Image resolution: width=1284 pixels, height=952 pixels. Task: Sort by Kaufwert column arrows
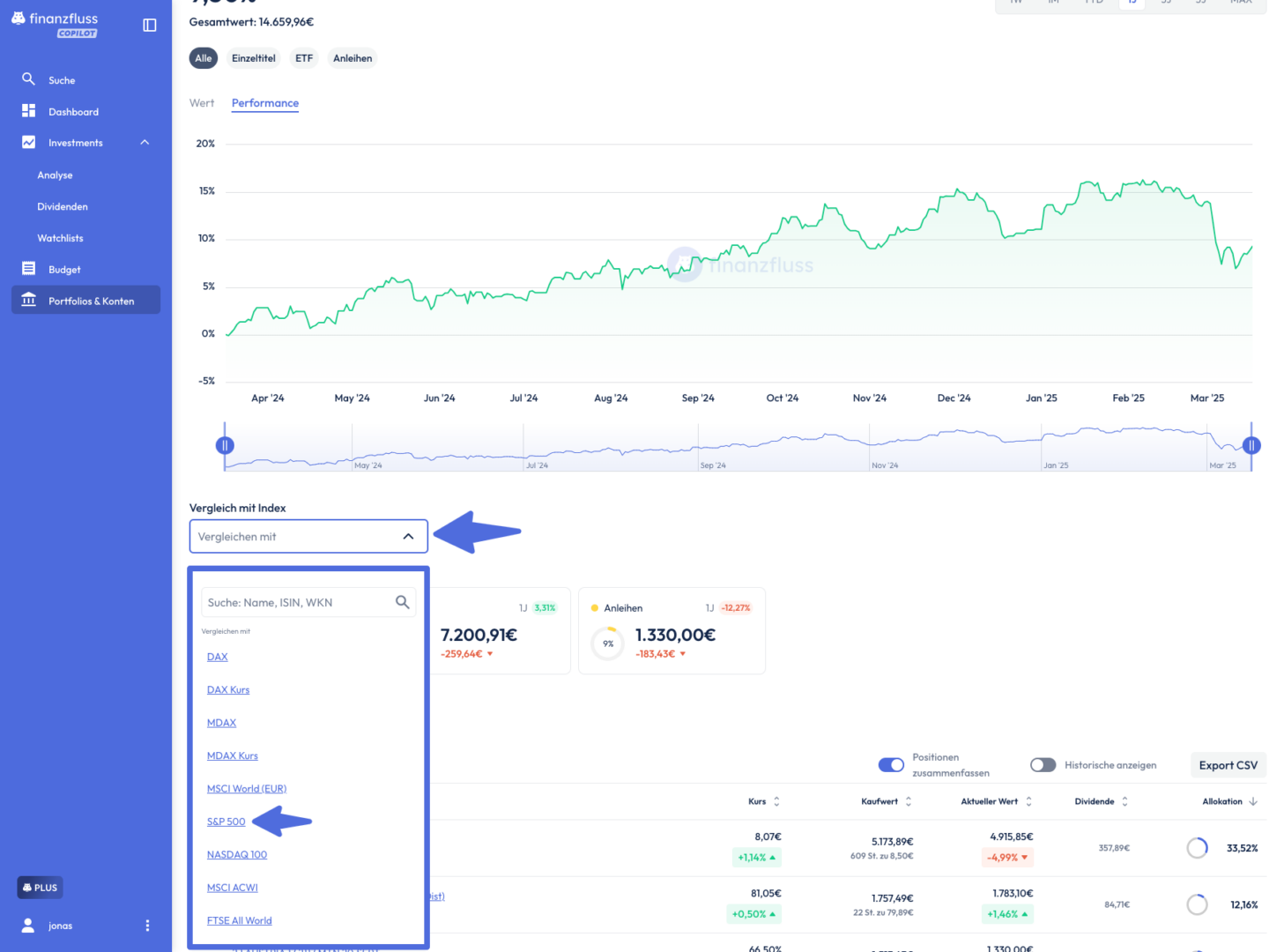point(909,801)
